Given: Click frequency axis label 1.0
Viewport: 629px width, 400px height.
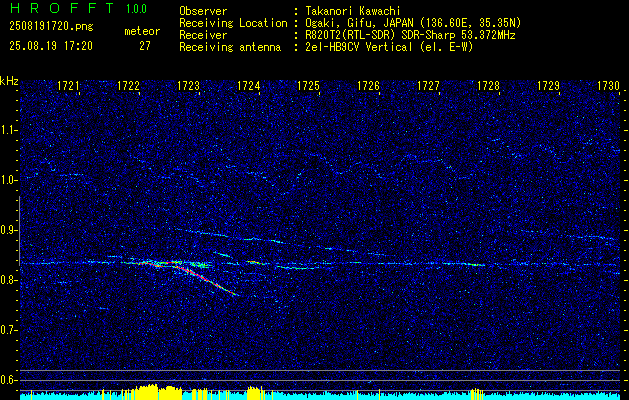Looking at the screenshot, I should point(8,180).
